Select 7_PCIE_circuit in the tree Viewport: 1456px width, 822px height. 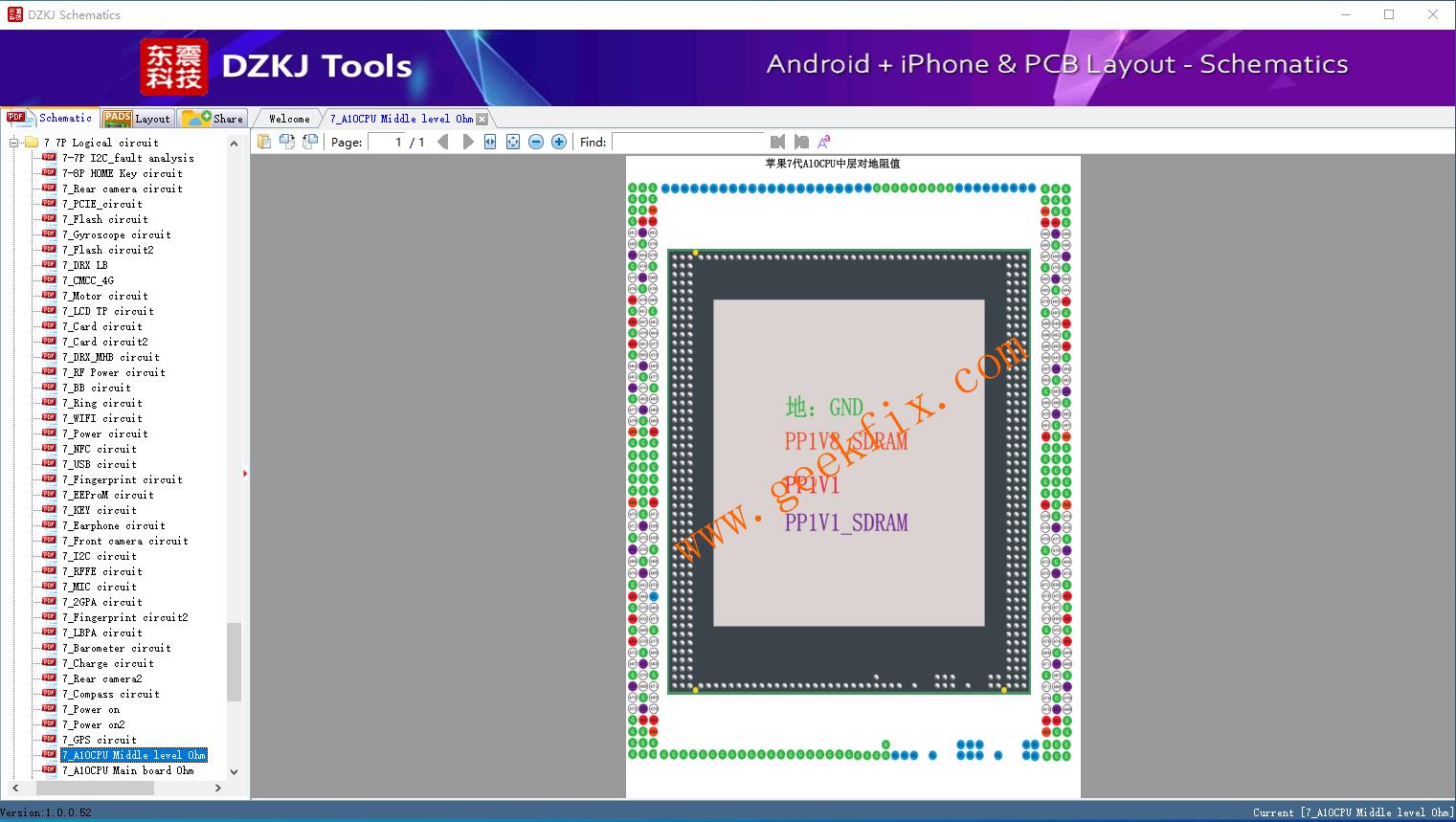tap(102, 204)
